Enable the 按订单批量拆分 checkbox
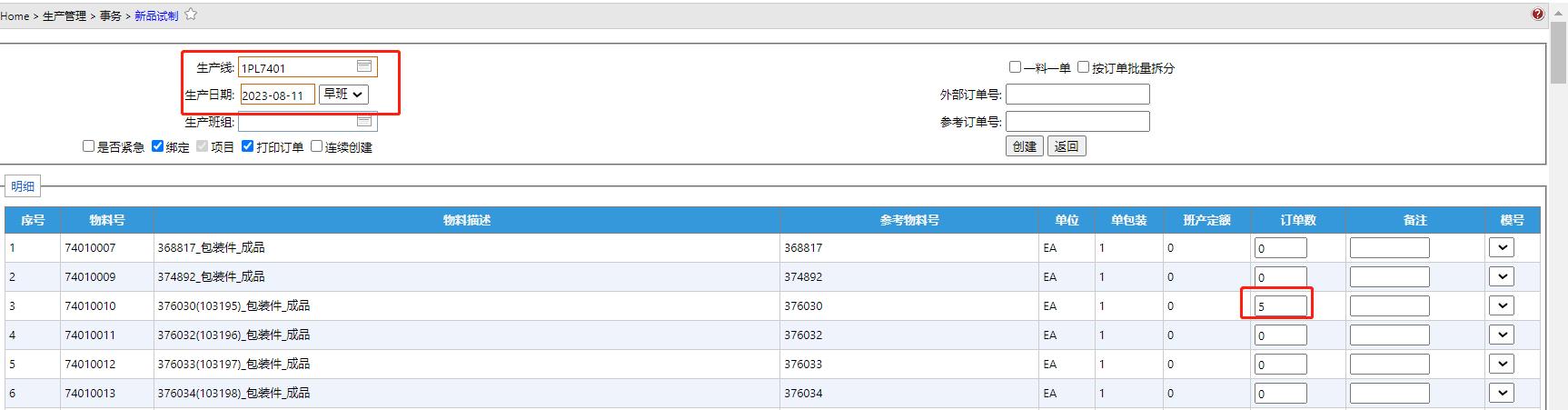Viewport: 1568px width, 410px height. [1084, 67]
